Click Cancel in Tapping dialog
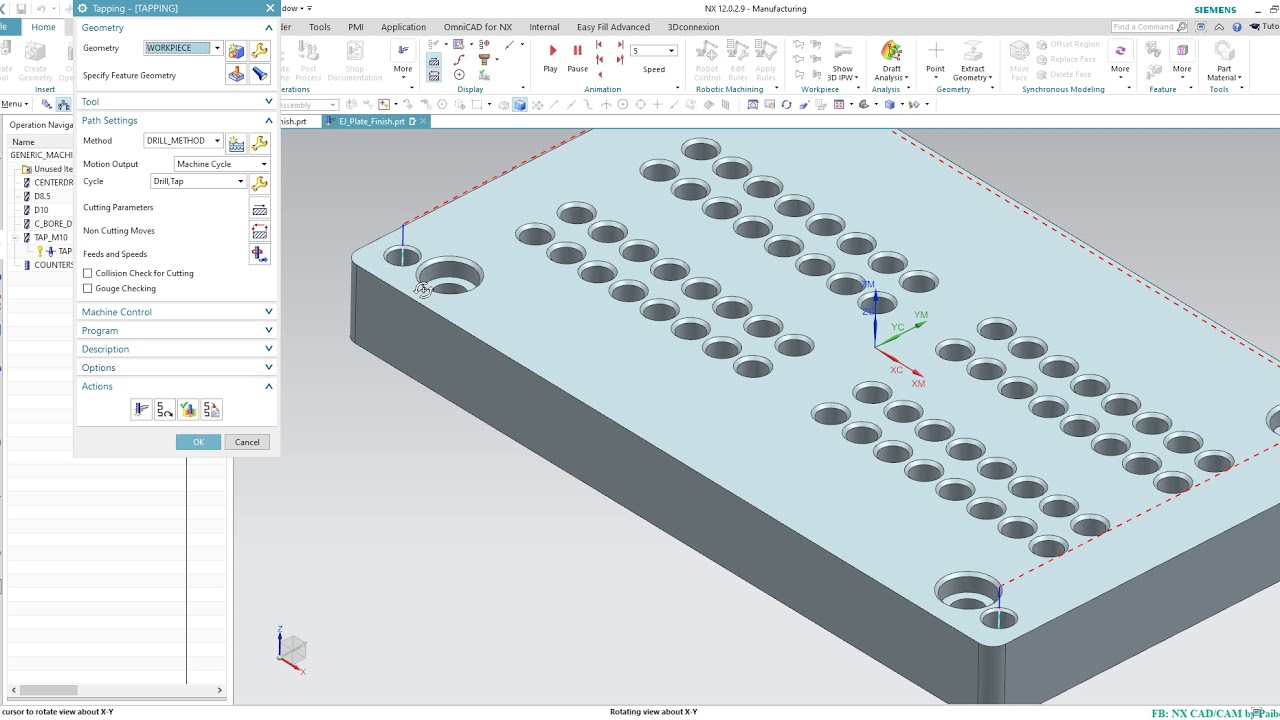Image resolution: width=1280 pixels, height=720 pixels. tap(247, 442)
